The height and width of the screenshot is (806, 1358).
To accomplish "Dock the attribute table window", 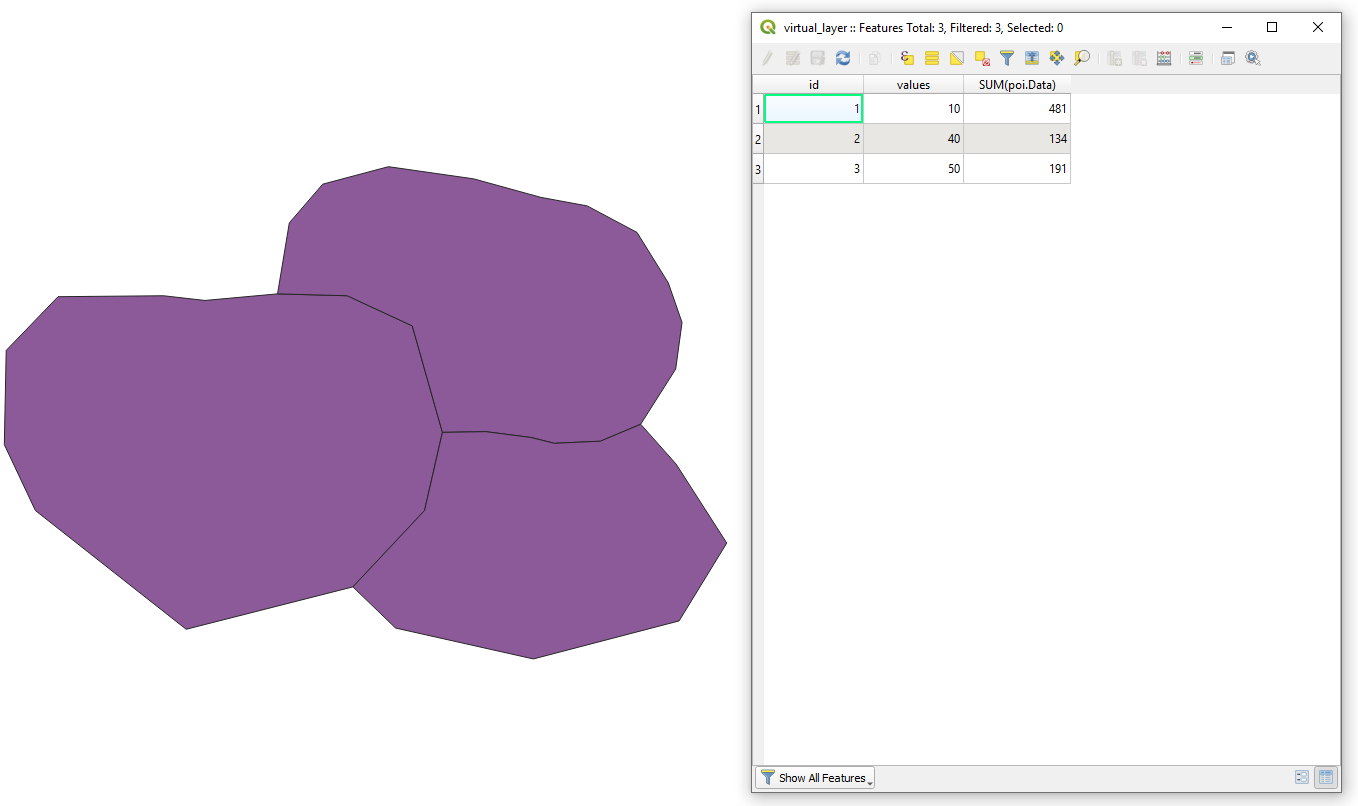I will click(1228, 58).
